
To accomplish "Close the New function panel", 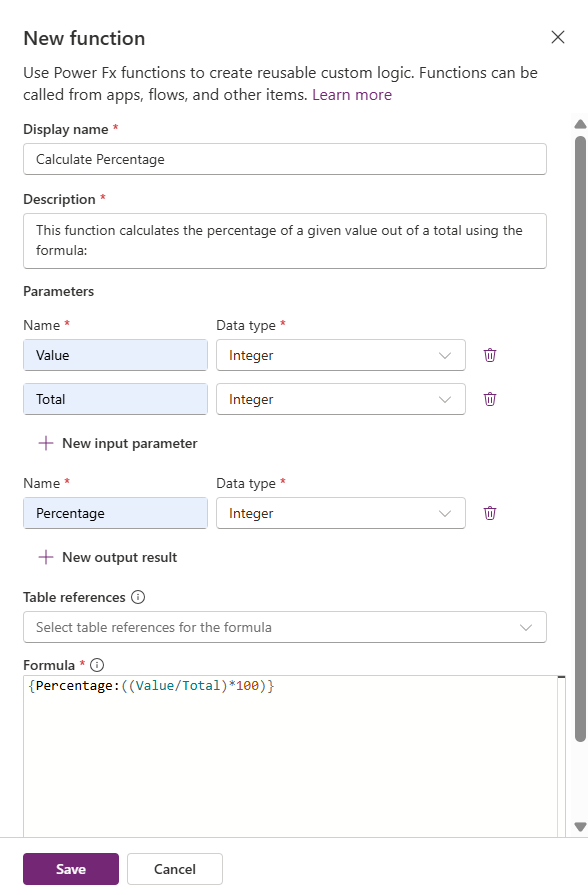I will 558,37.
